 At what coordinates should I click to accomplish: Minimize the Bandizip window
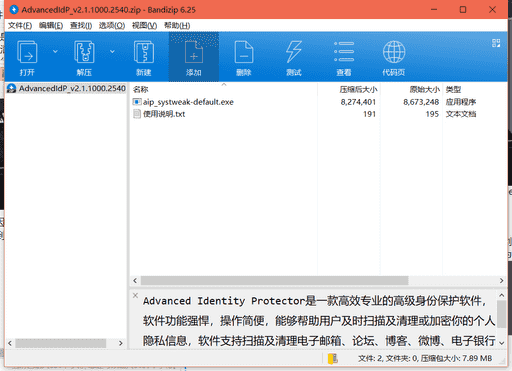[434, 10]
